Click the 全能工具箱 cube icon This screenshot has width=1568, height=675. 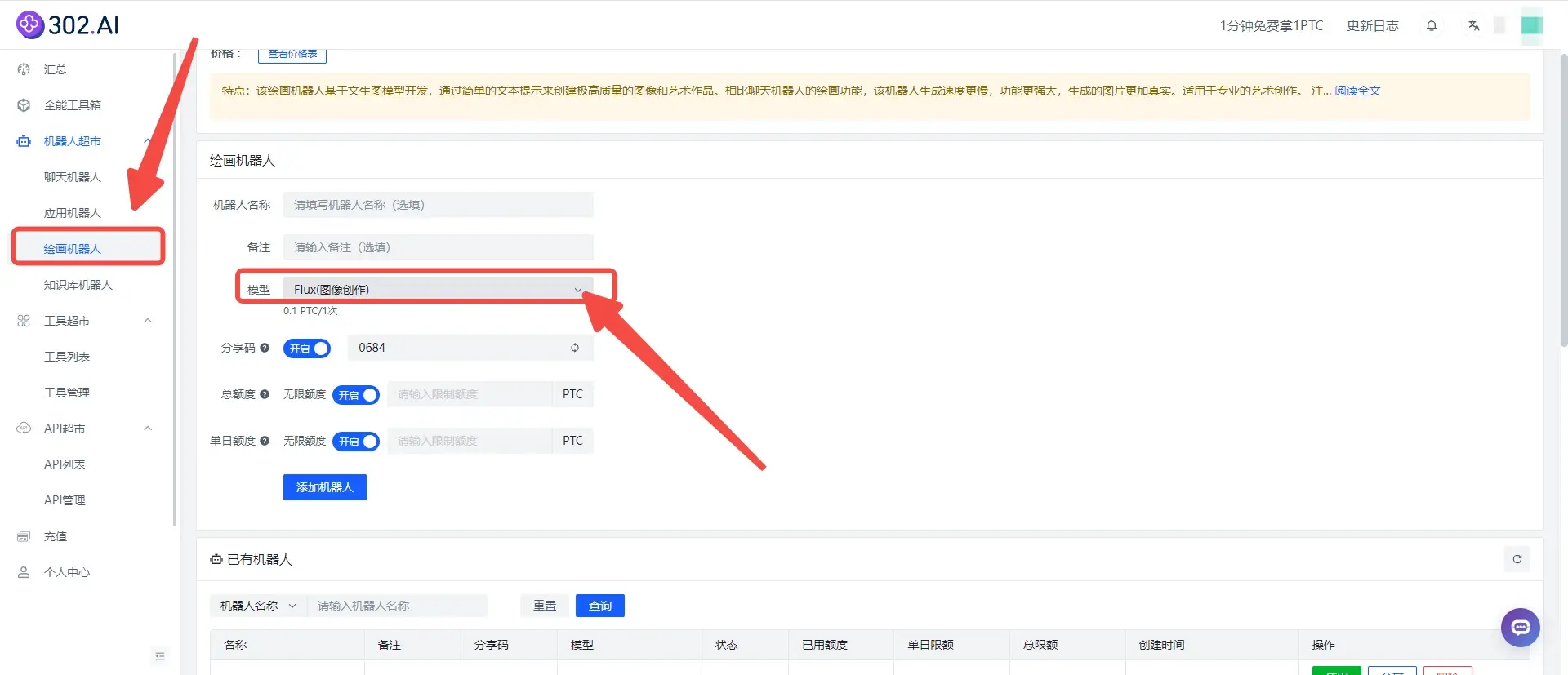pos(24,105)
